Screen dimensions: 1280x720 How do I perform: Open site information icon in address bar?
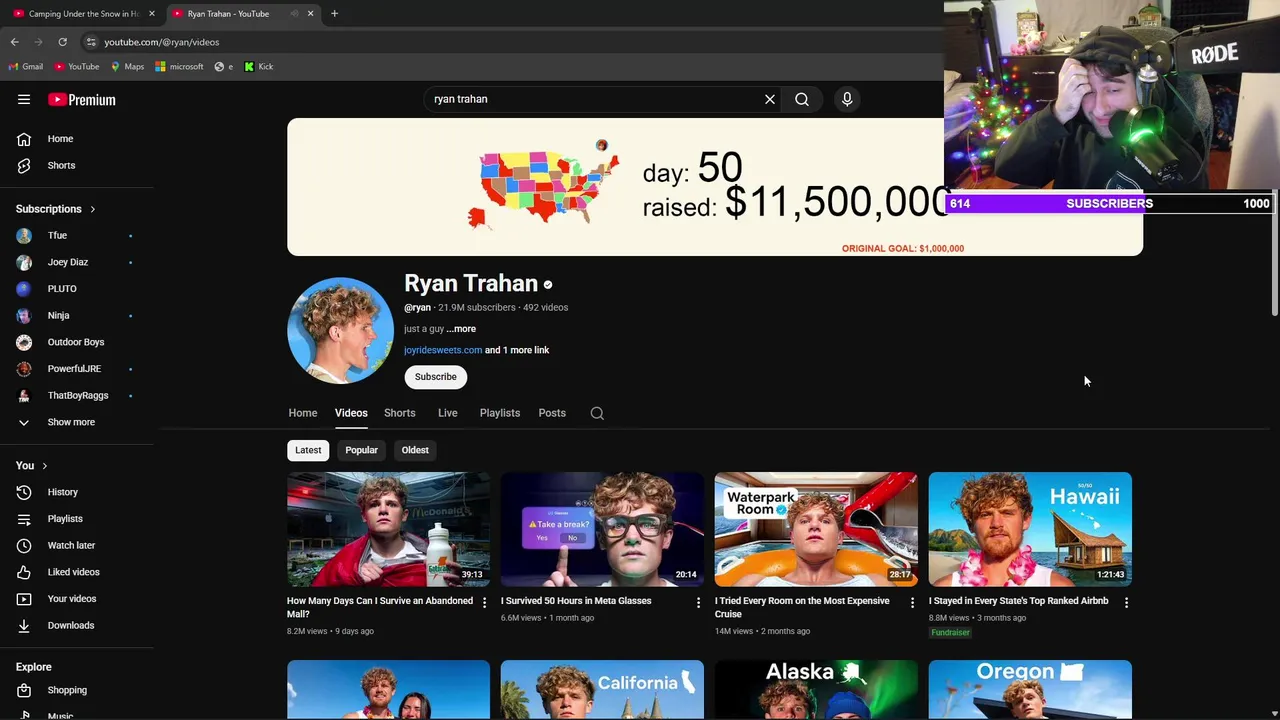91,42
